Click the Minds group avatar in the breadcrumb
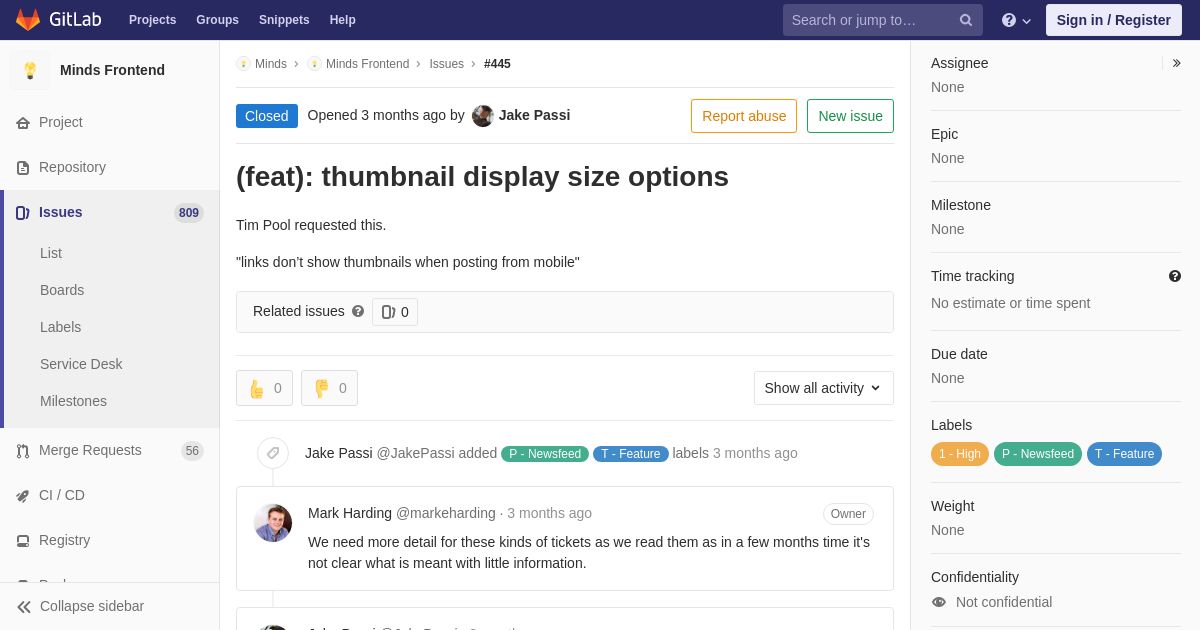Image resolution: width=1200 pixels, height=630 pixels. [x=243, y=64]
